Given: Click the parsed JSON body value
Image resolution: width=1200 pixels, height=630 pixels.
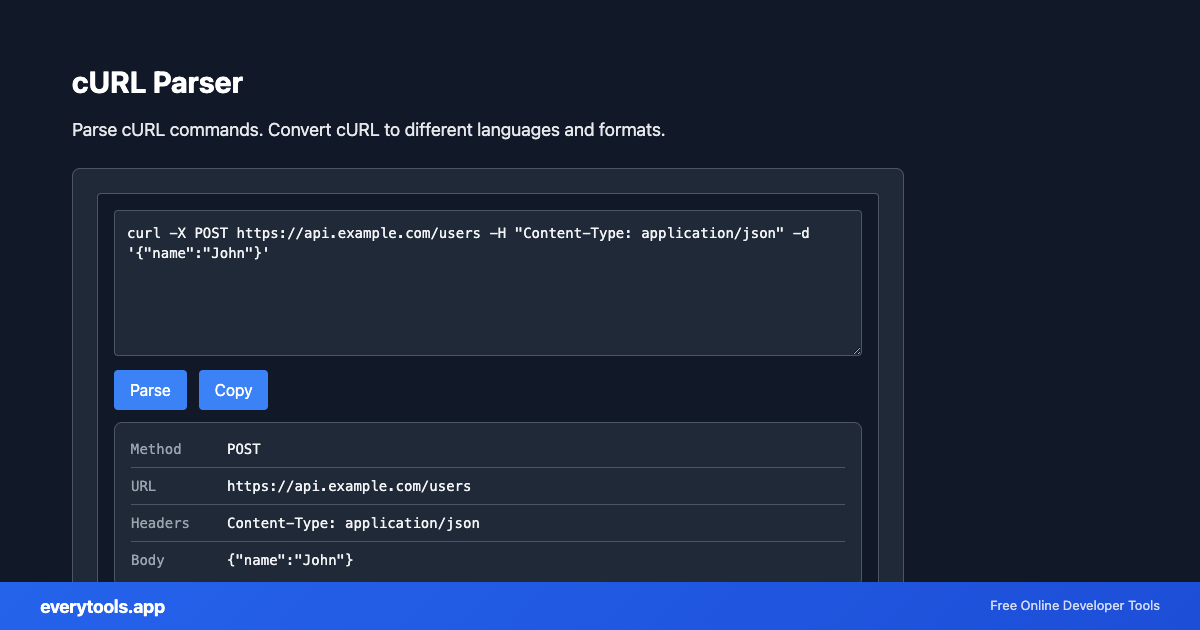Looking at the screenshot, I should pos(290,560).
